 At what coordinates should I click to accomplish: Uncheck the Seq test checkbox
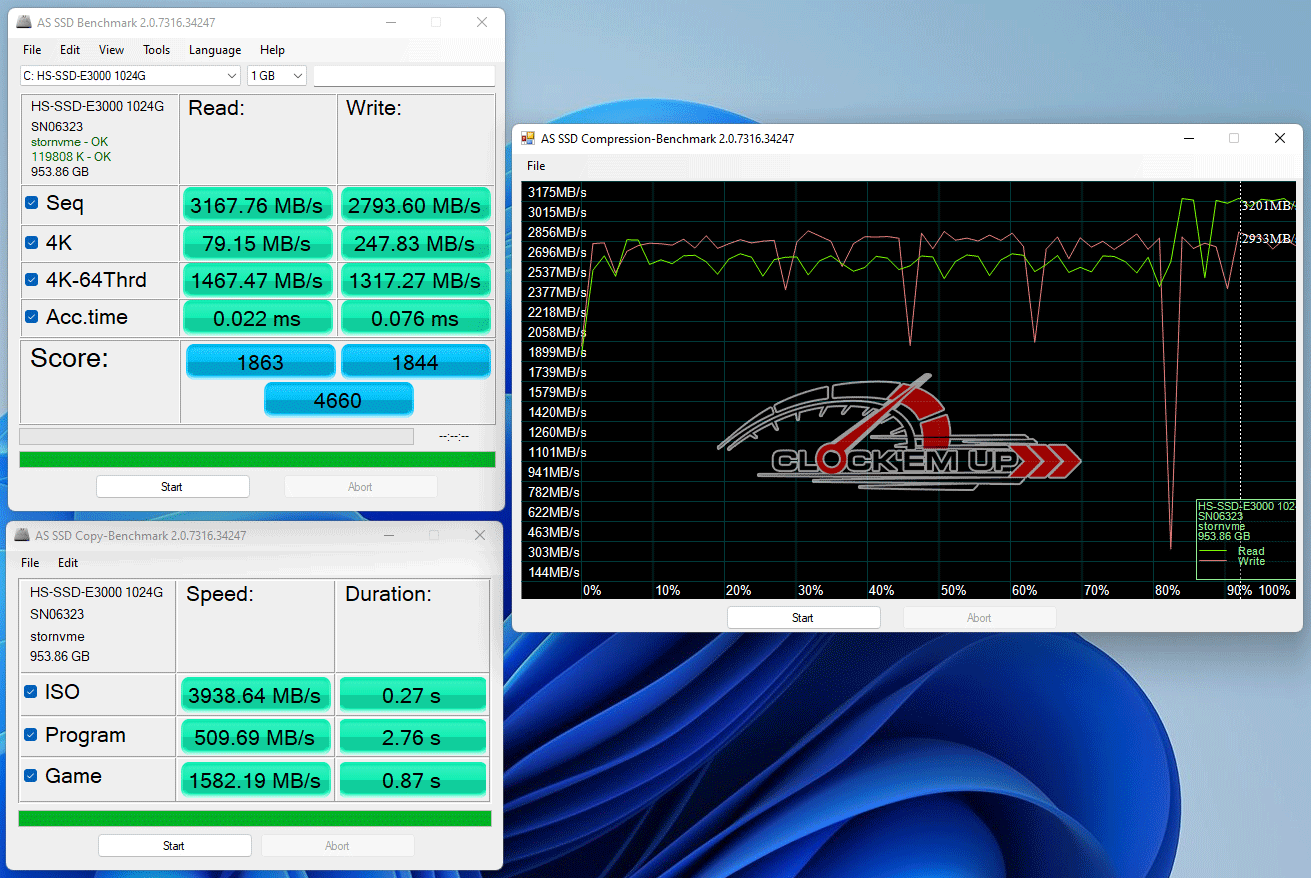pos(32,204)
